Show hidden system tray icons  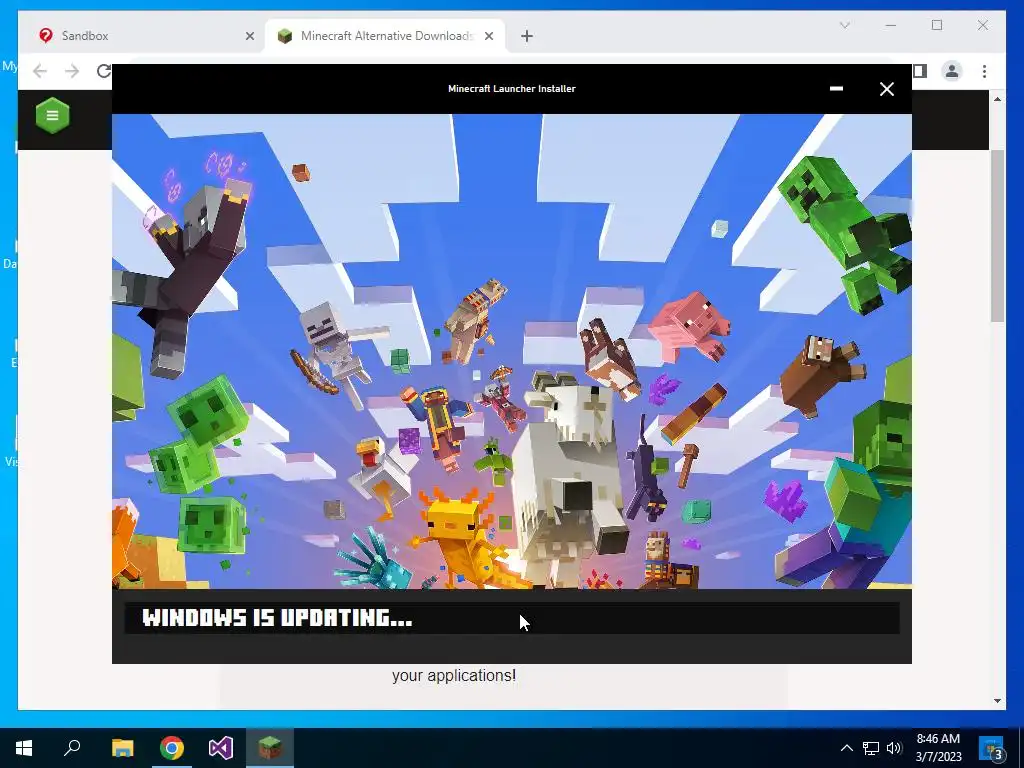(x=846, y=748)
